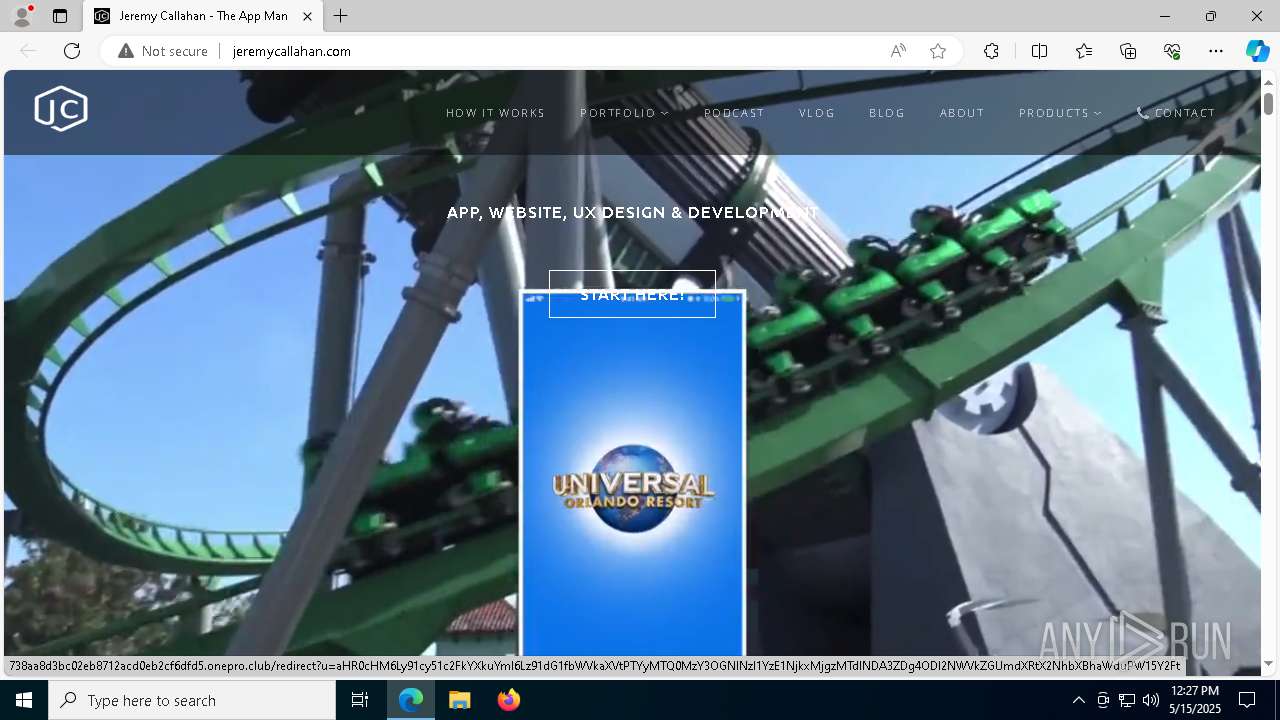Image resolution: width=1280 pixels, height=720 pixels.
Task: Open the Copilot sidebar icon
Action: tap(1257, 51)
